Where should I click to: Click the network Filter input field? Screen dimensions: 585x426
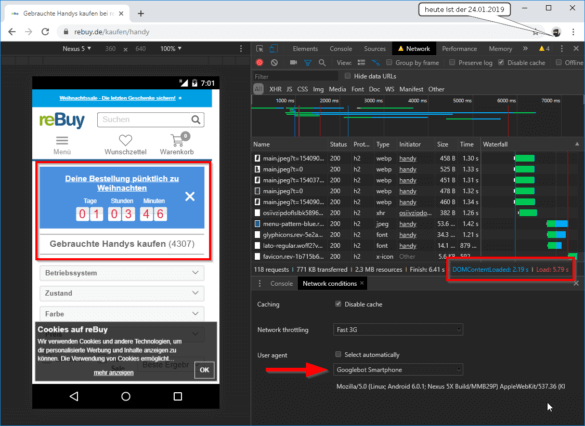click(295, 76)
